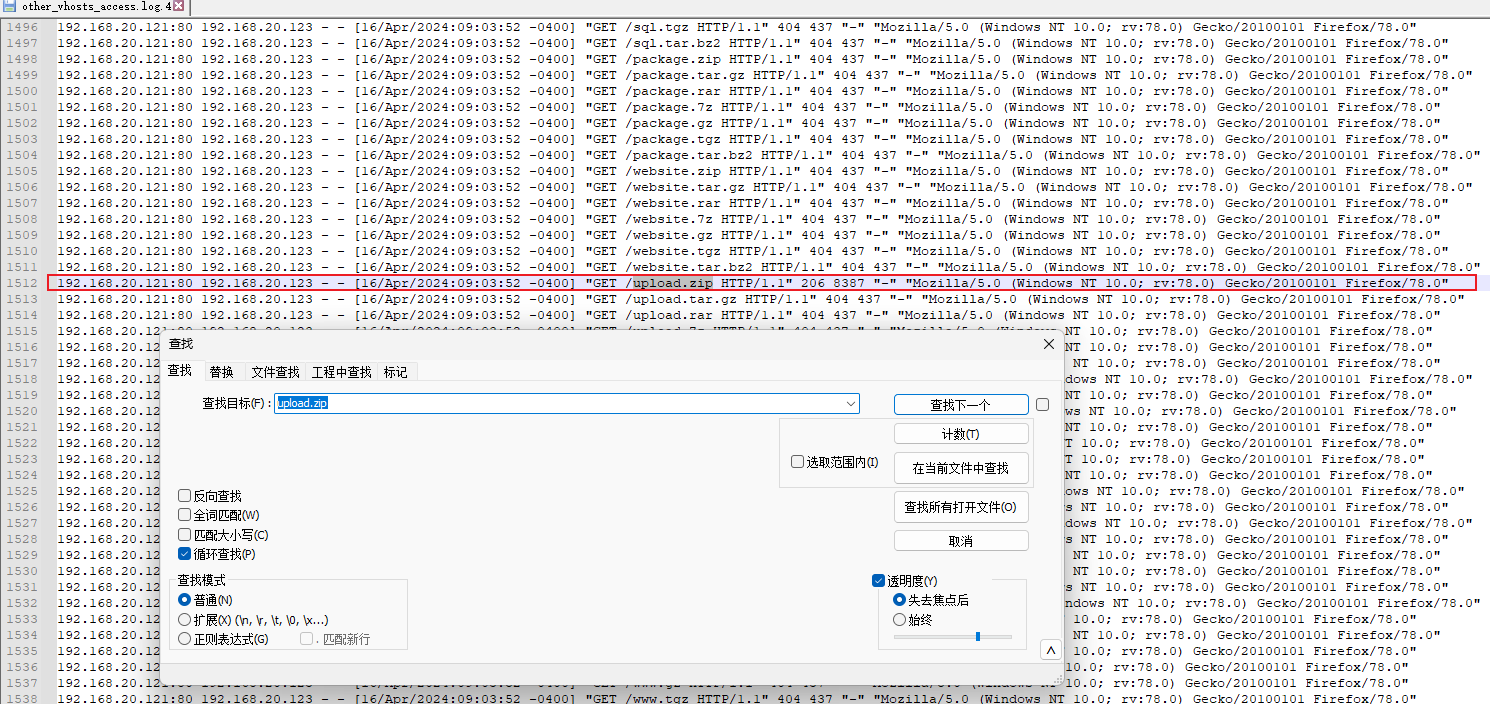Click 在当前文件中查找 button
The image size is (1490, 704).
[961, 468]
